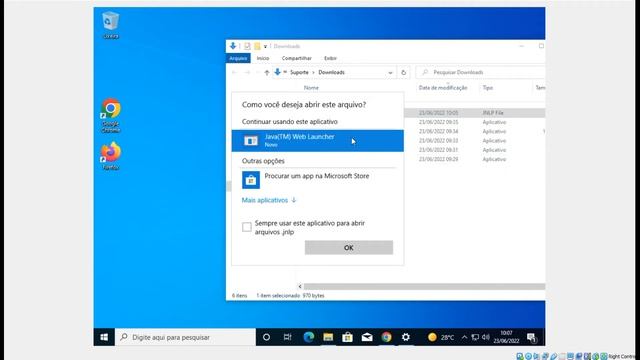Click the New folder quick access icon

point(257,46)
